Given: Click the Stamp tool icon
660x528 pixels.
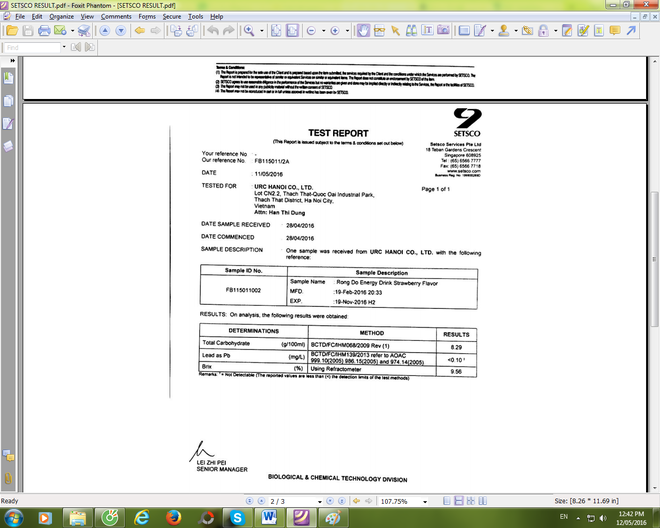Looking at the screenshot, I should point(504,31).
